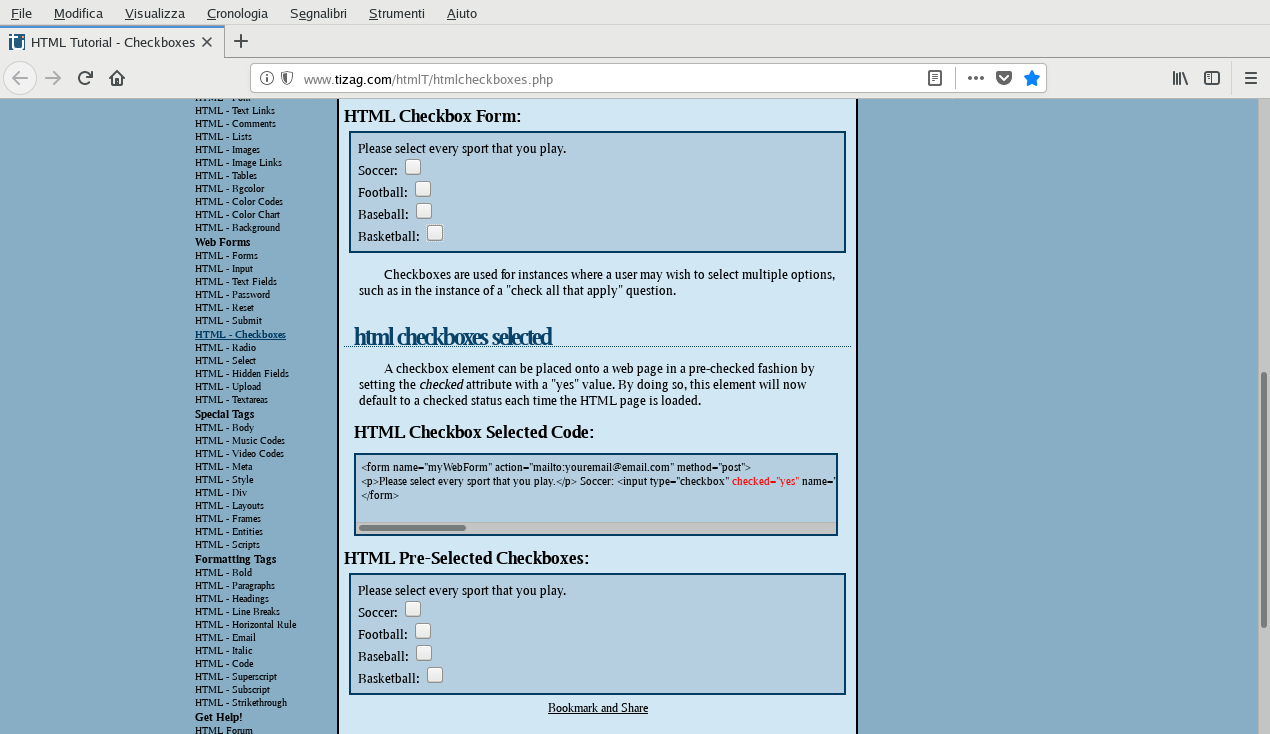Show sidebars button
1270x734 pixels.
tap(1212, 78)
